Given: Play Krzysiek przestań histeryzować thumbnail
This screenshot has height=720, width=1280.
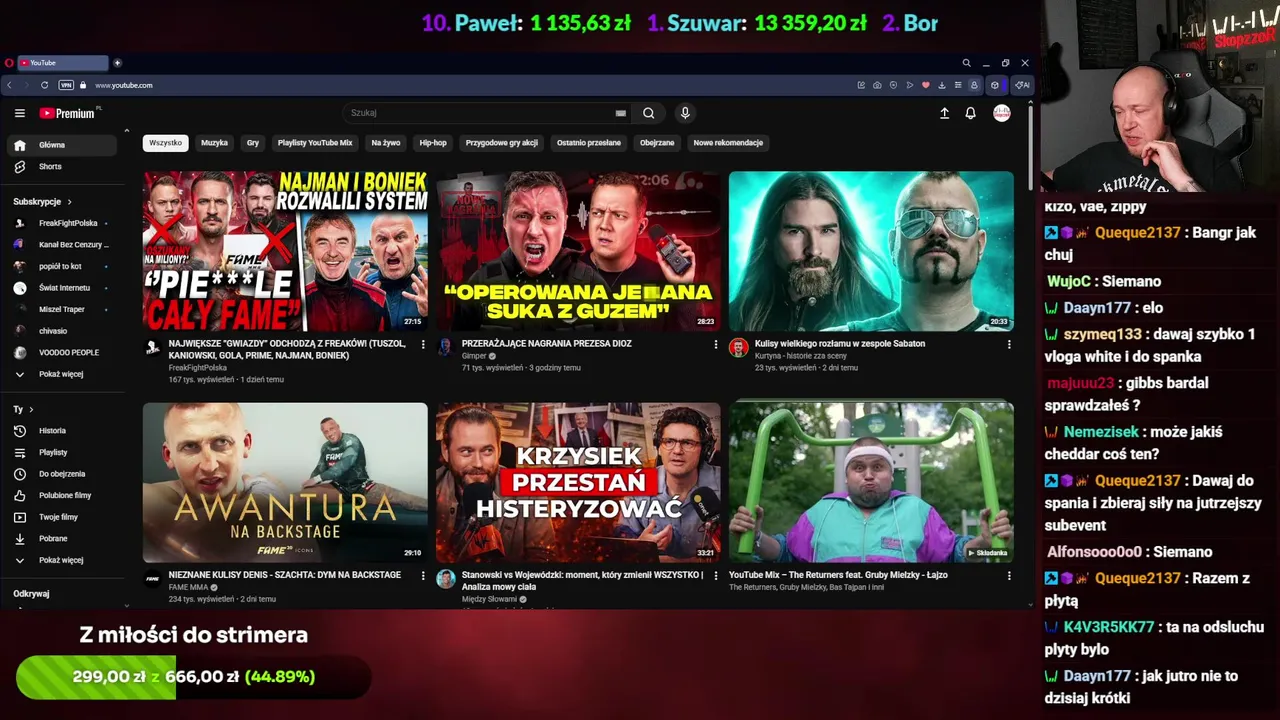Looking at the screenshot, I should coord(578,483).
